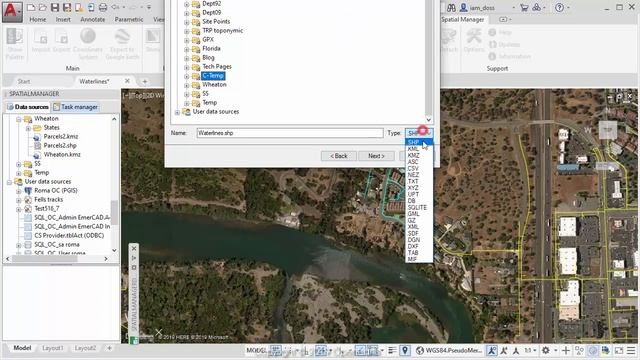
Task: Click the geographic location marker status icon
Action: pyautogui.click(x=404, y=350)
